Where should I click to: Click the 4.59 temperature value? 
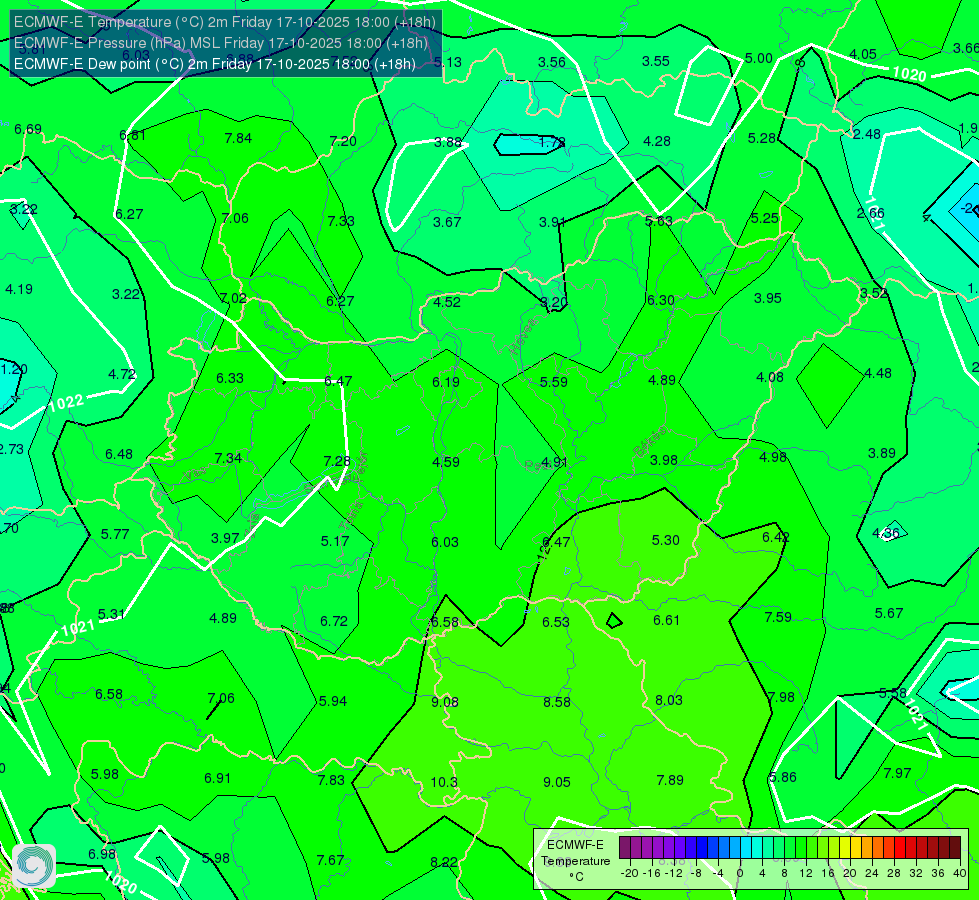446,462
